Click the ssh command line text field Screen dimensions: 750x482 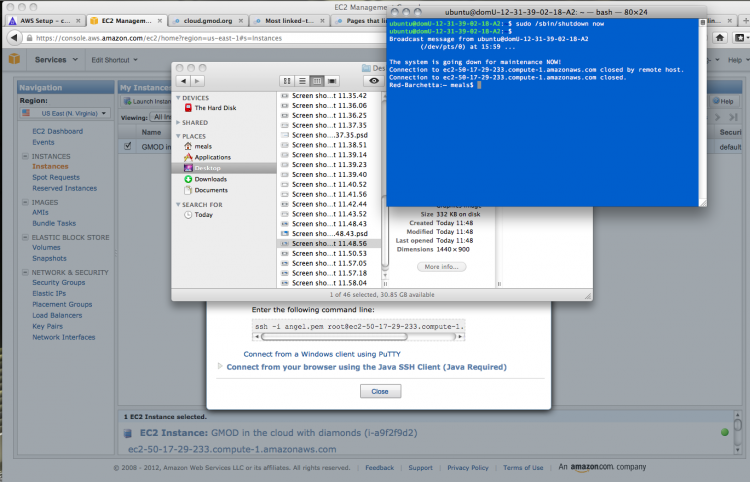[358, 327]
